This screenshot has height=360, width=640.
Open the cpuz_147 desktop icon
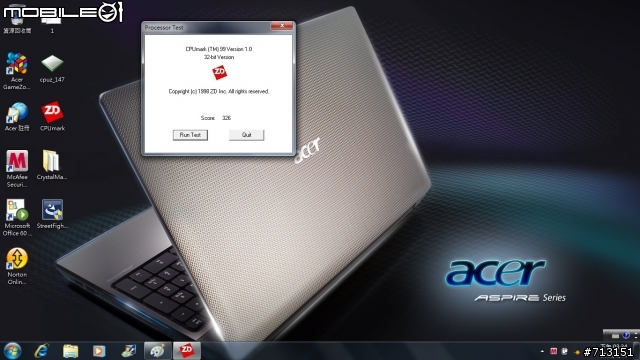[52, 69]
